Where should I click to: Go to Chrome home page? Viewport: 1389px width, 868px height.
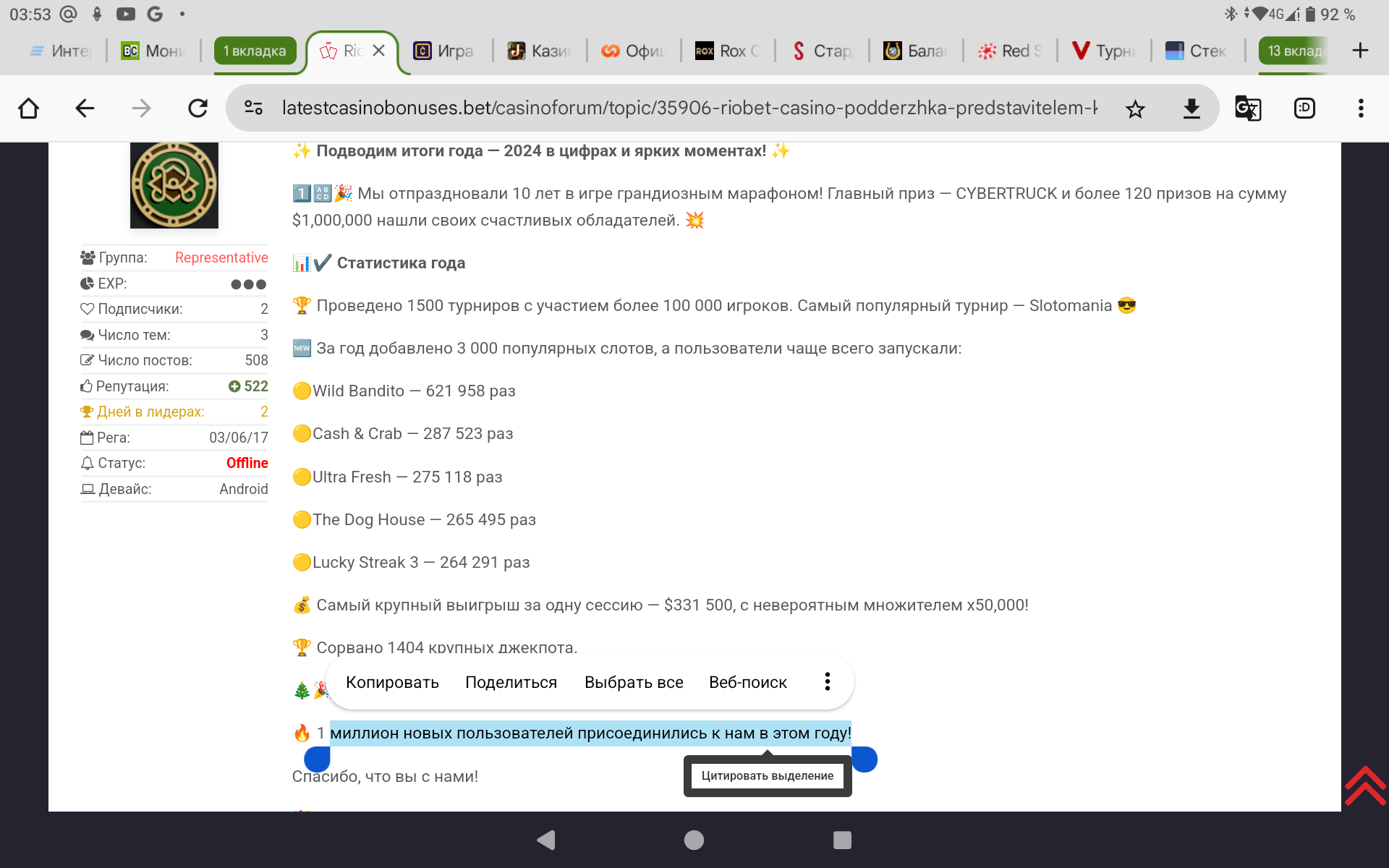29,109
